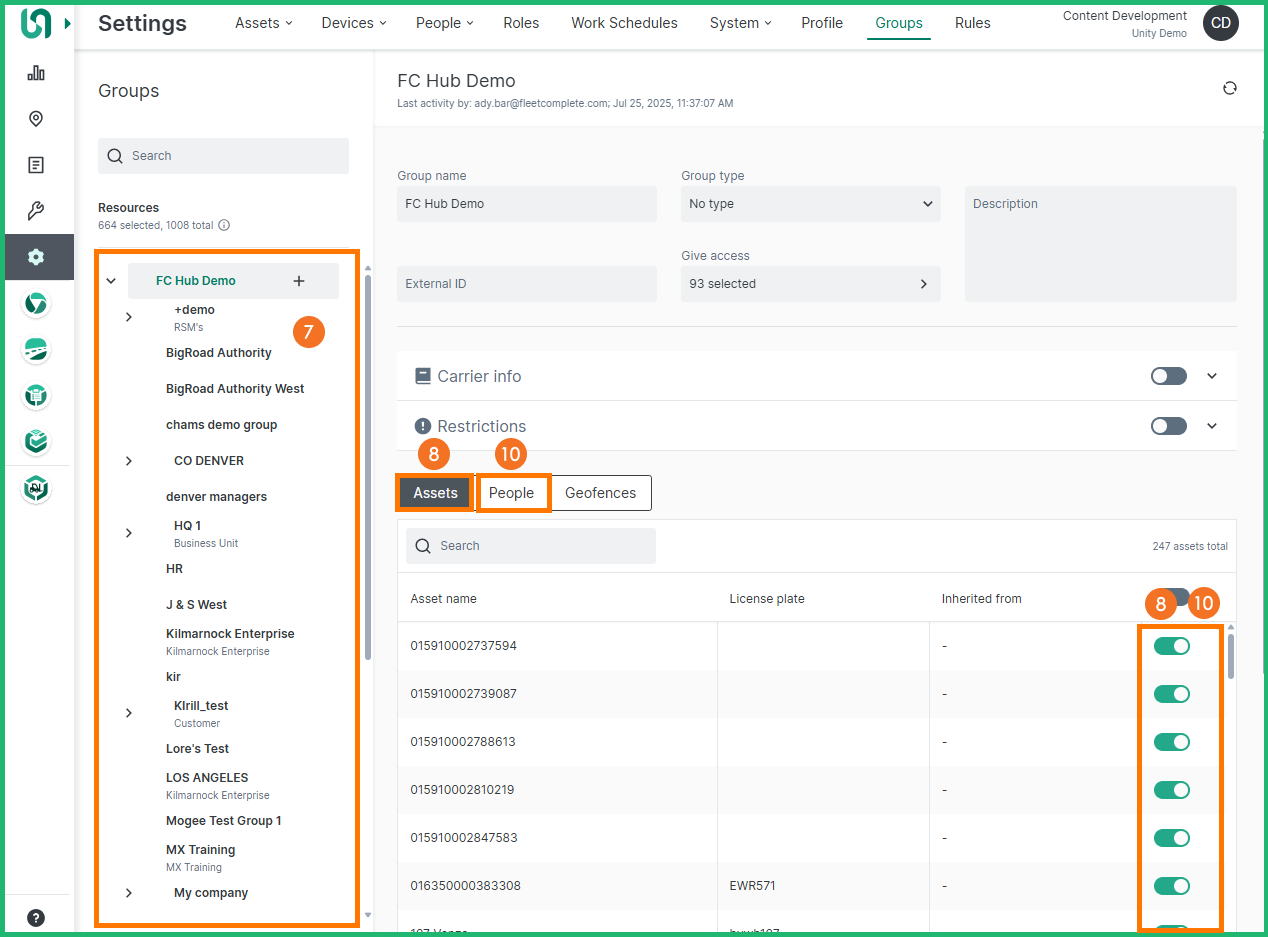This screenshot has width=1268, height=937.
Task: Click the Groups search field
Action: coord(223,156)
